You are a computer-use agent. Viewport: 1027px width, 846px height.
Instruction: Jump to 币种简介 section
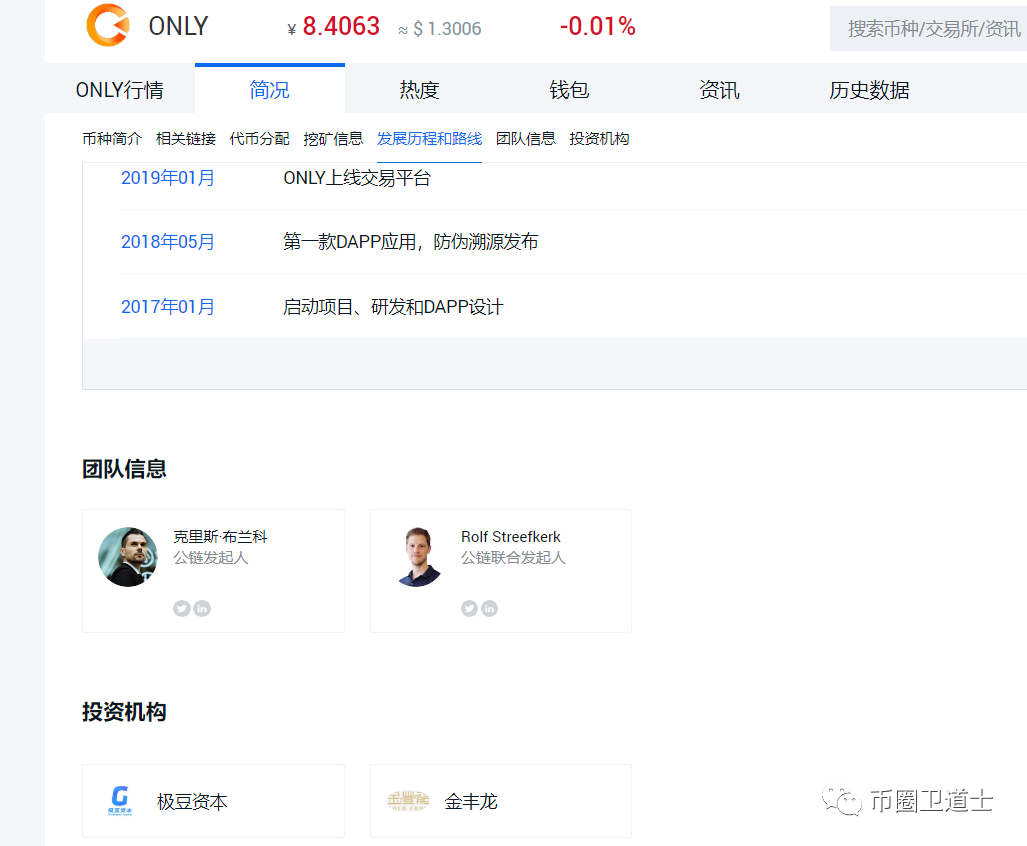[x=112, y=139]
